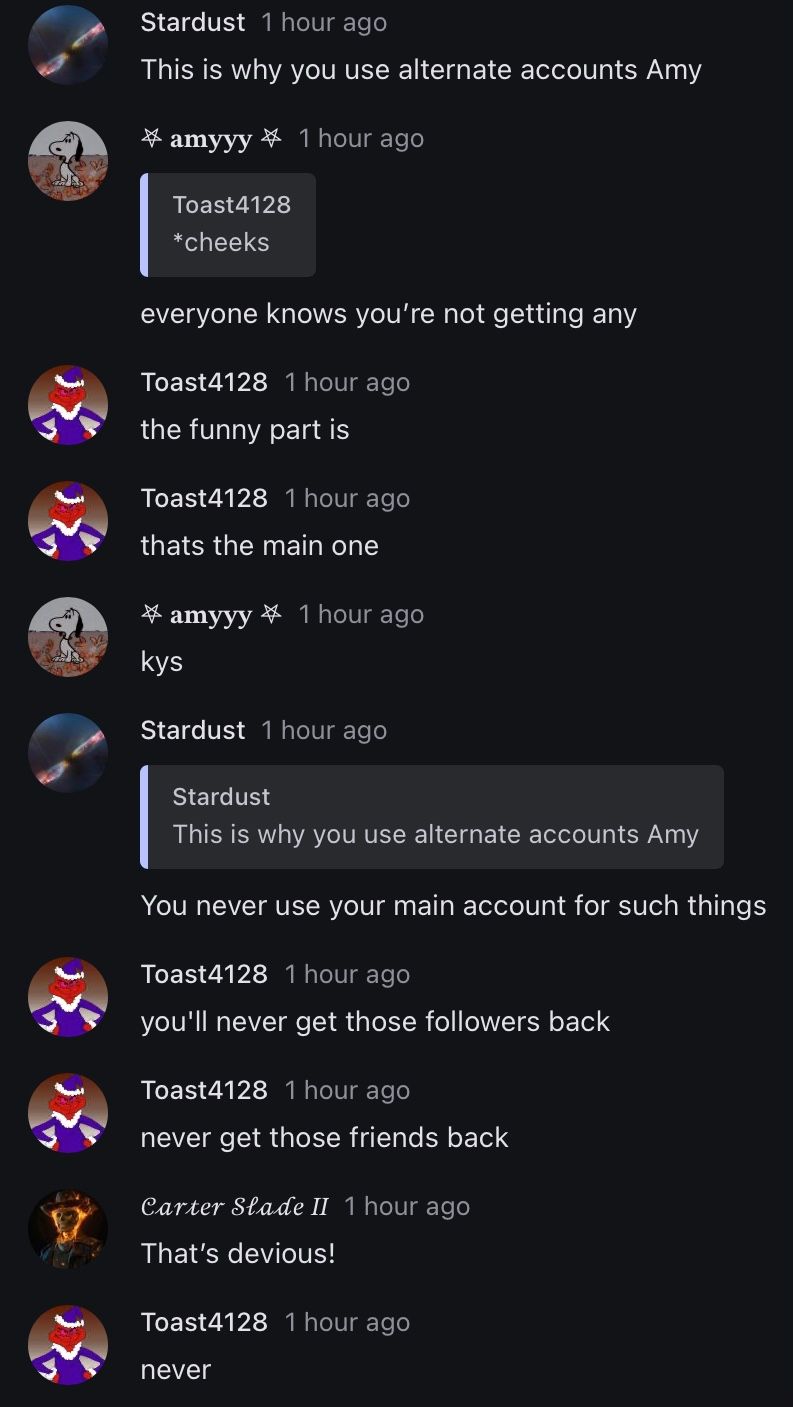Open amyyy's Snoopy avatar beside the cheeks reply
Image resolution: width=793 pixels, height=1407 pixels.
click(68, 161)
